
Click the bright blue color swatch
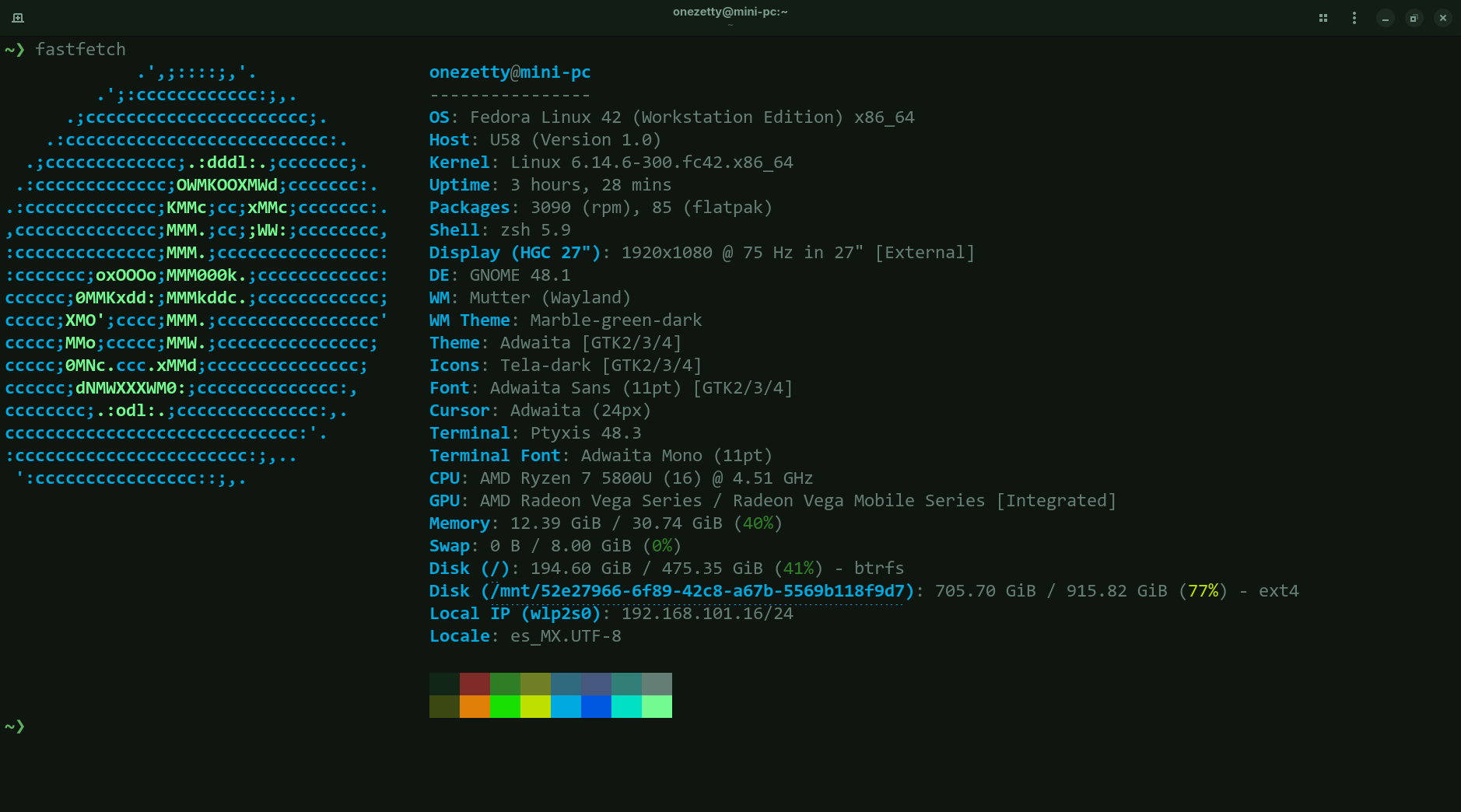(x=596, y=706)
